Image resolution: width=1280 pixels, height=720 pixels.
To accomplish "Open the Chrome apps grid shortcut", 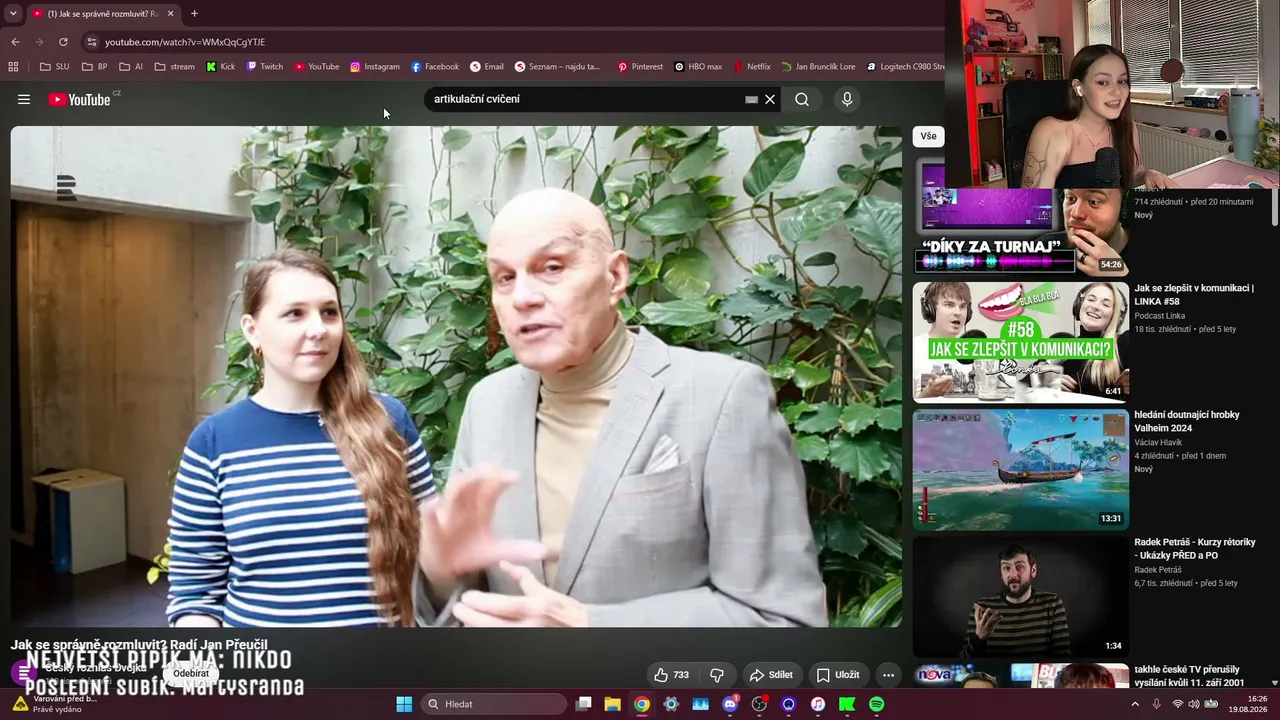I will [x=13, y=67].
